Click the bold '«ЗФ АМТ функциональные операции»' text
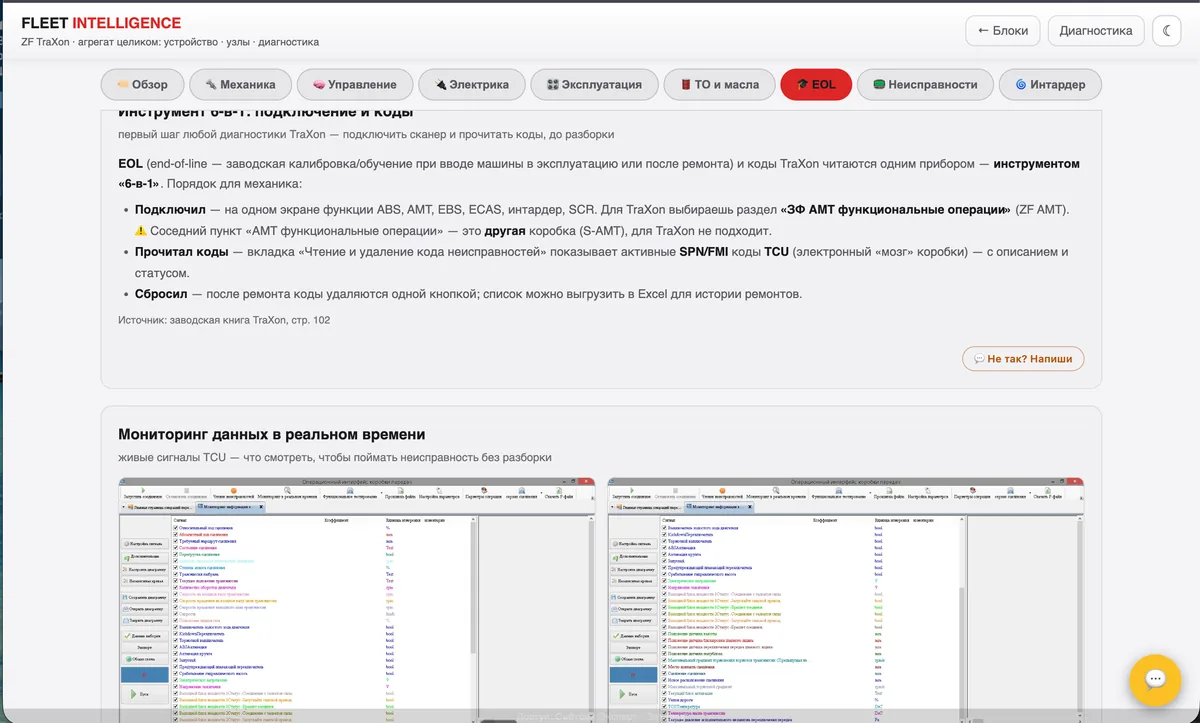Image resolution: width=1200 pixels, height=723 pixels. (895, 210)
